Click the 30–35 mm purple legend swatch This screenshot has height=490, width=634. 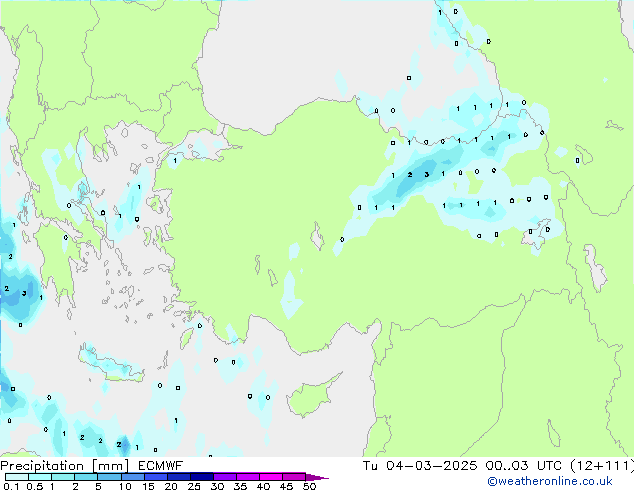click(225, 477)
